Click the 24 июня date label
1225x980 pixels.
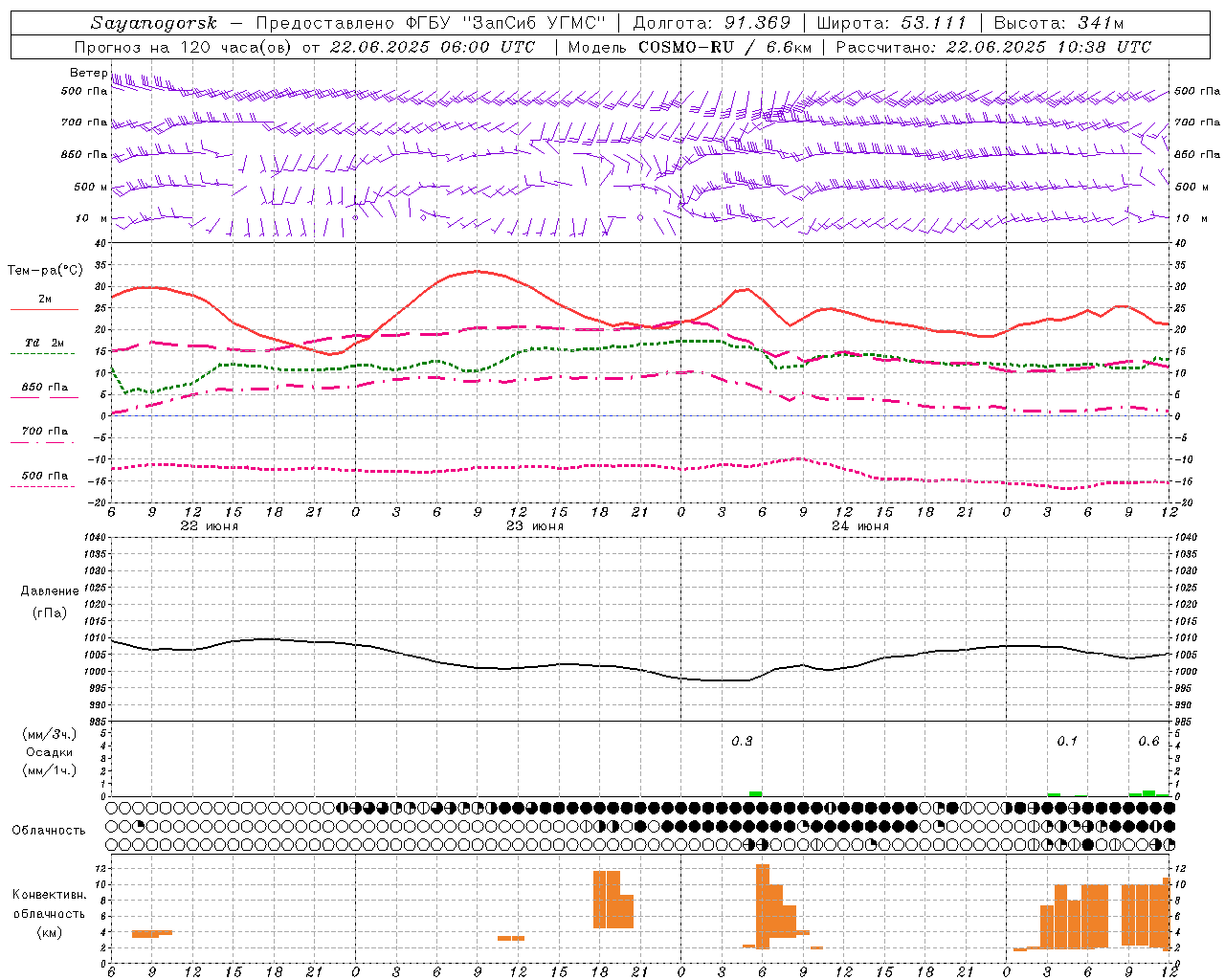coord(860,526)
